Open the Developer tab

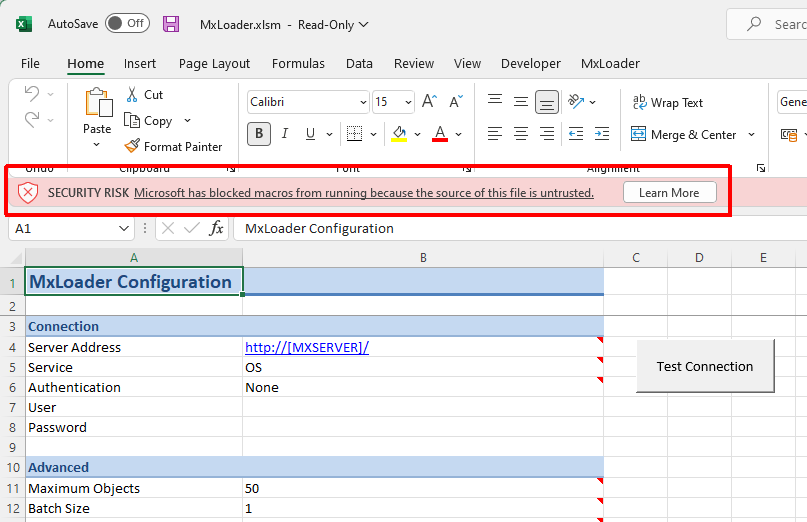point(531,64)
